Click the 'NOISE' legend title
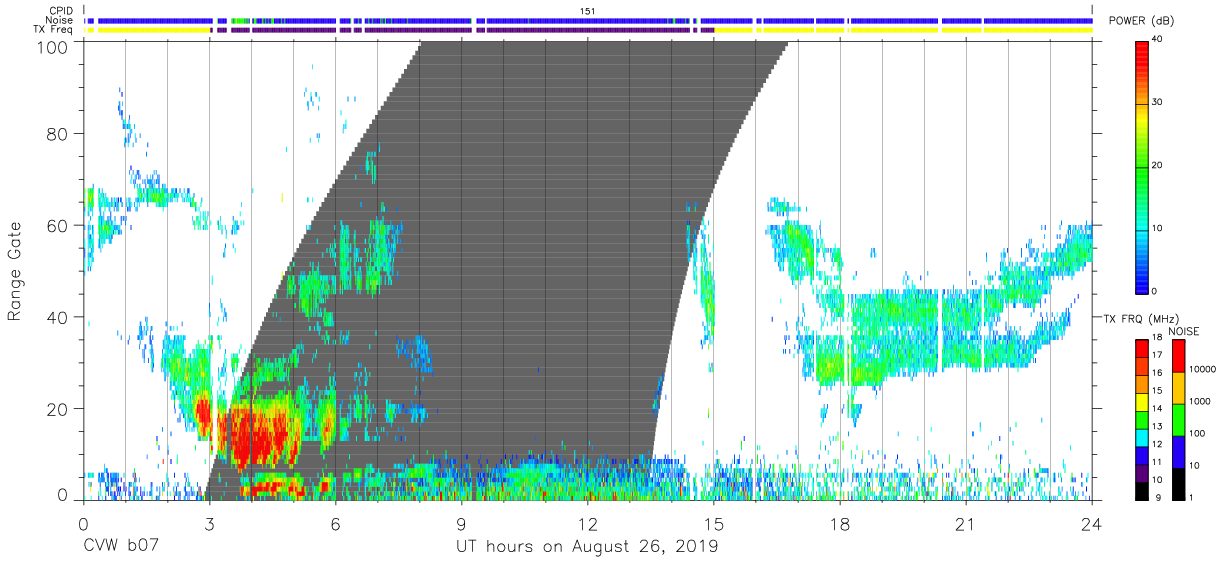The width and height of the screenshot is (1228, 567). click(1183, 331)
